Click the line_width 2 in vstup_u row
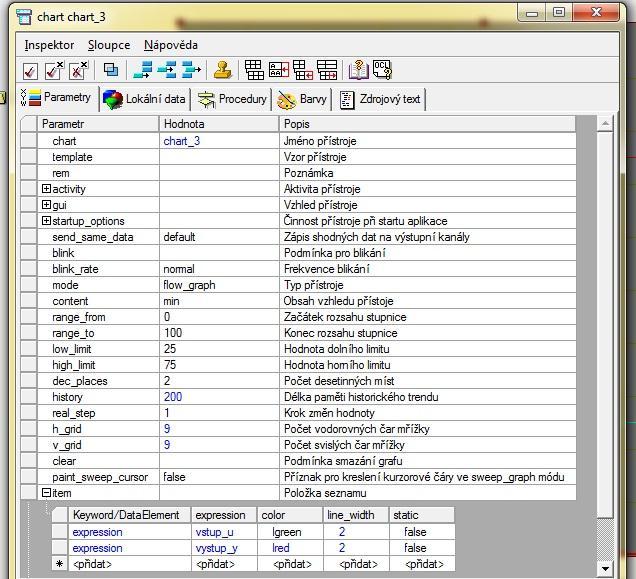Viewport: 636px width, 579px height. click(x=356, y=532)
